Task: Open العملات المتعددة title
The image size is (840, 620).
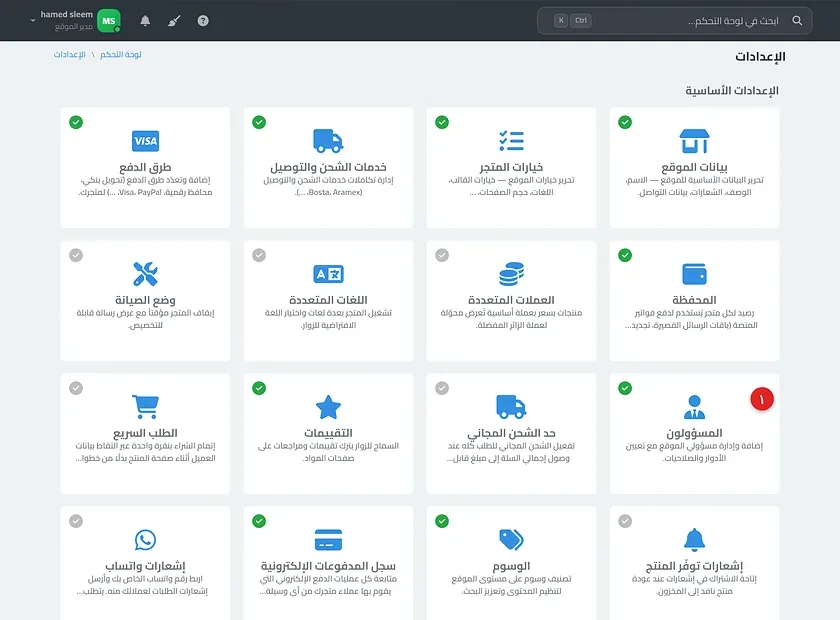Action: (511, 300)
